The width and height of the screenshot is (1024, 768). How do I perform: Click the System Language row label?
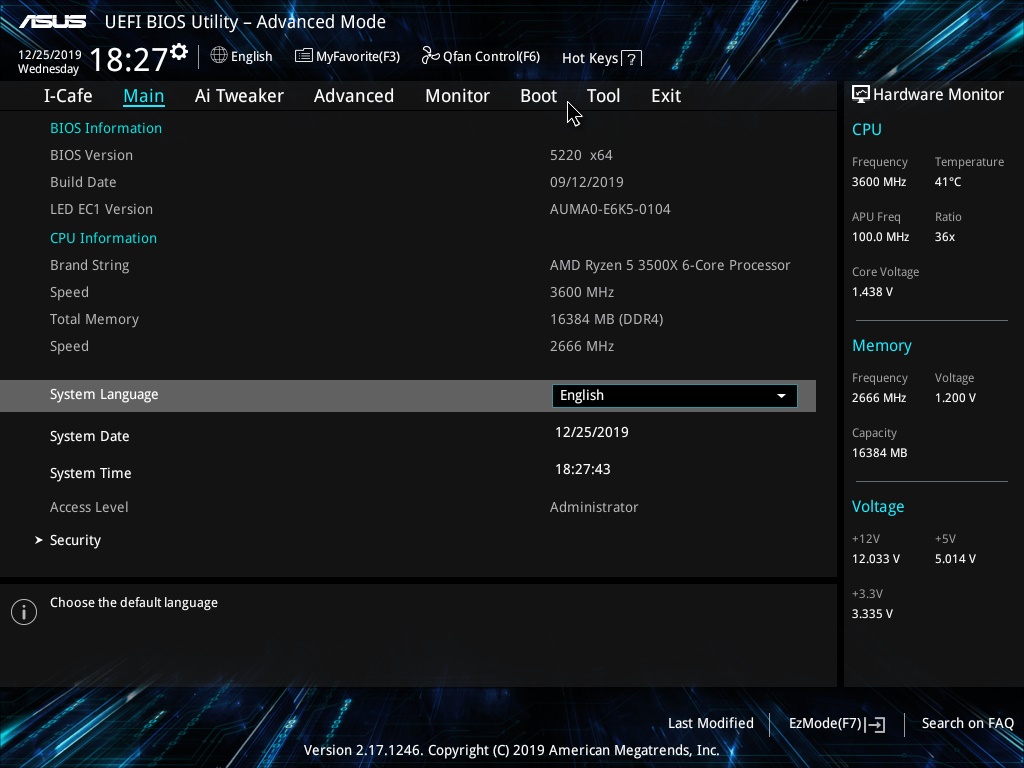pos(104,394)
